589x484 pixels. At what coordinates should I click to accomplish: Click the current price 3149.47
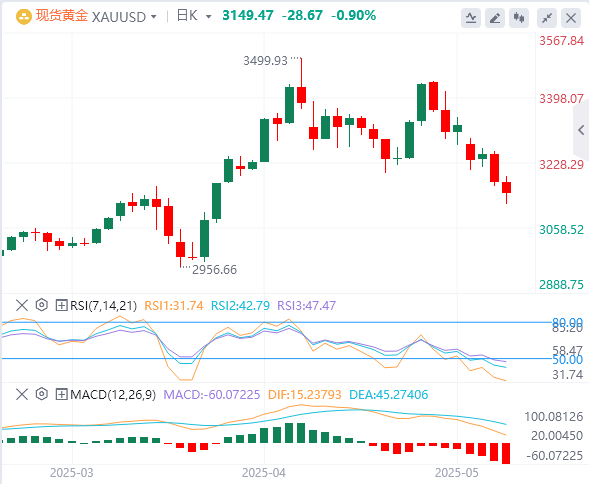click(248, 15)
